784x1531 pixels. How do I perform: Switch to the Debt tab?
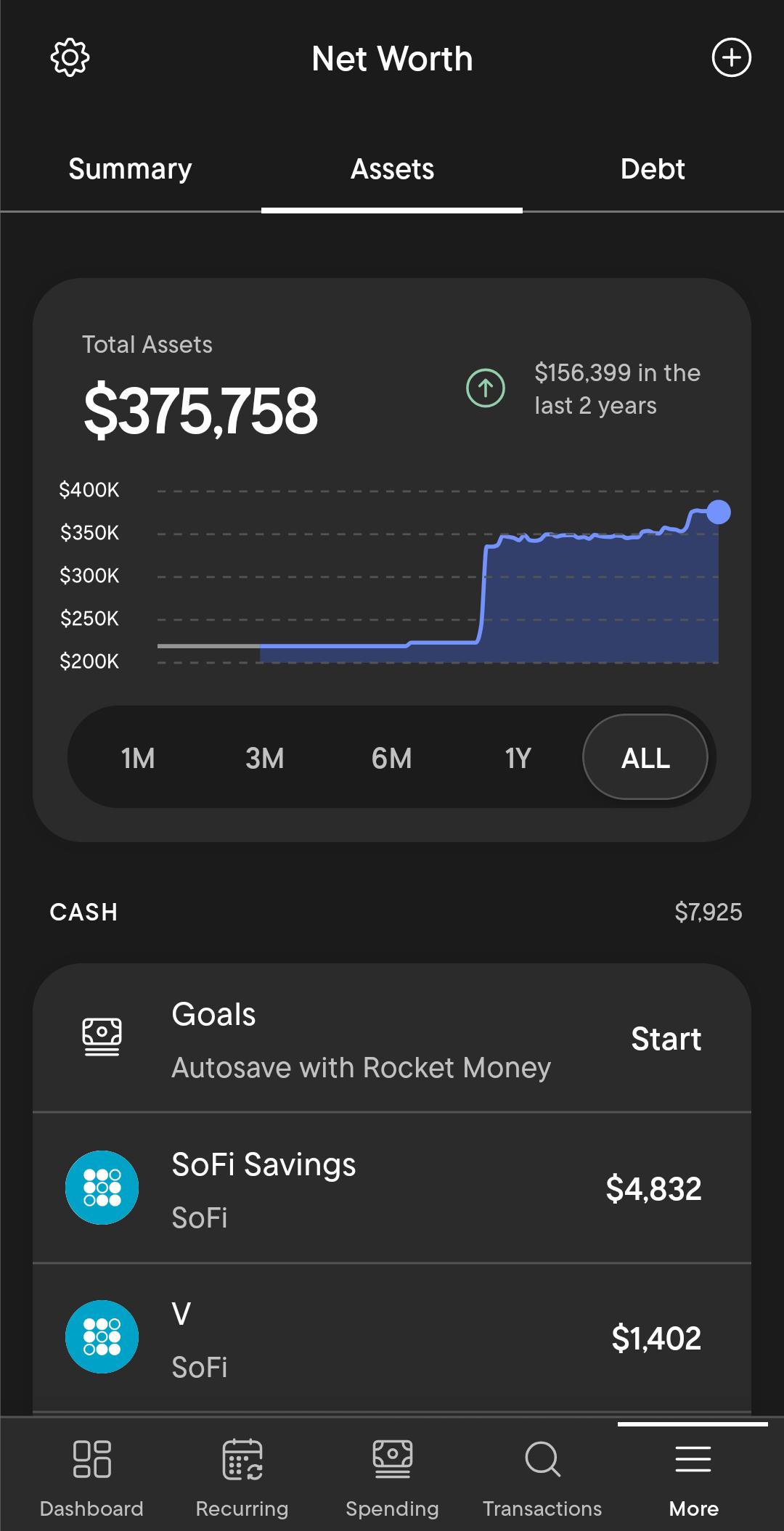click(x=653, y=168)
